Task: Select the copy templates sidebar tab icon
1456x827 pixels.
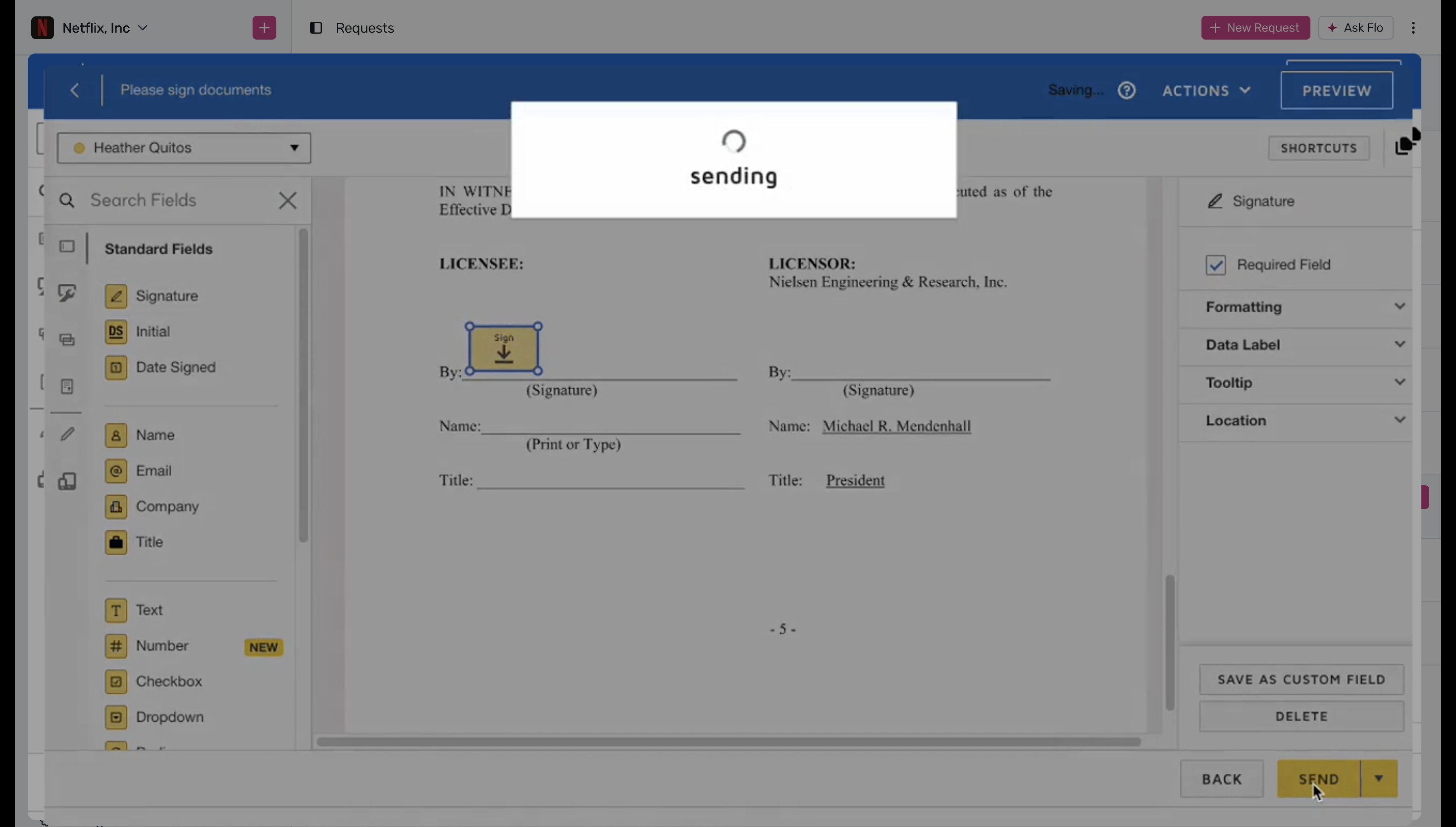Action: pos(67,481)
